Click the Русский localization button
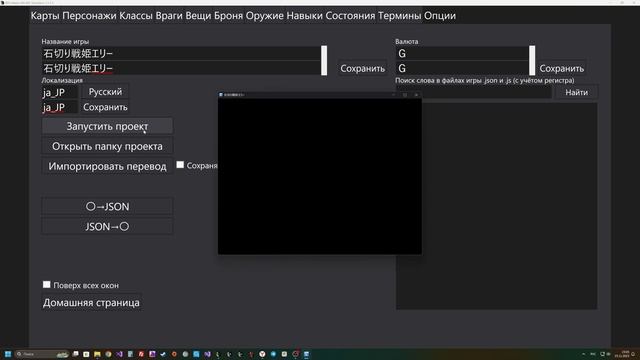640x360 pixels. 105,92
